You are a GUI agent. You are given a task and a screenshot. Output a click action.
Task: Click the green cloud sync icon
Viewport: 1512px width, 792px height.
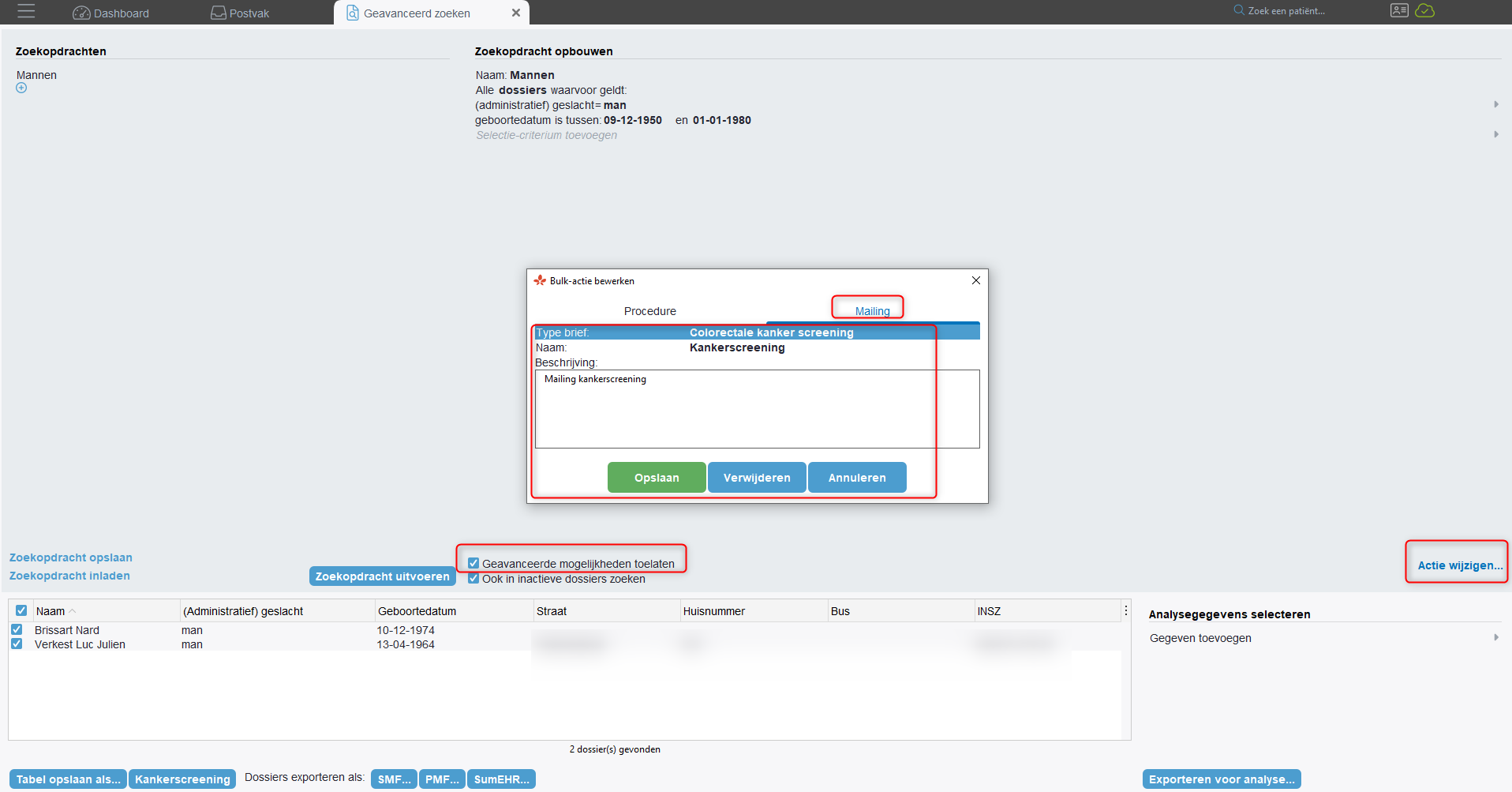pos(1425,10)
